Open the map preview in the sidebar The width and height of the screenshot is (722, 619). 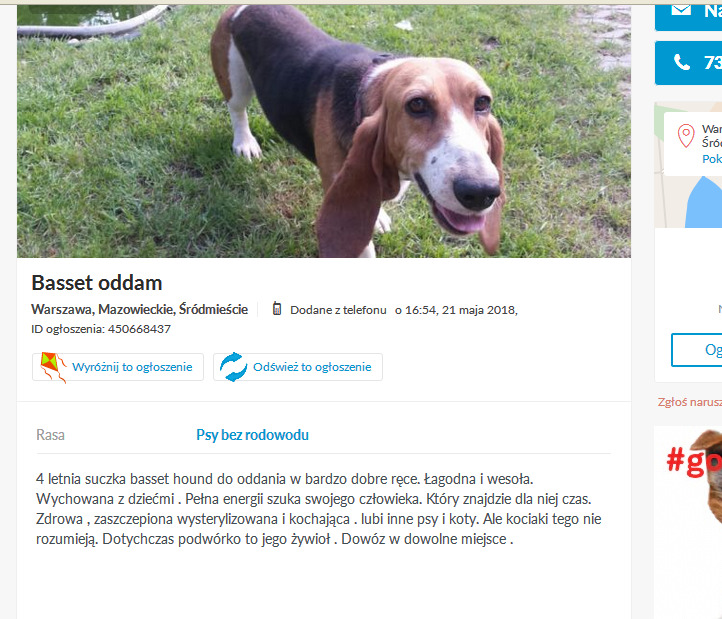[688, 164]
